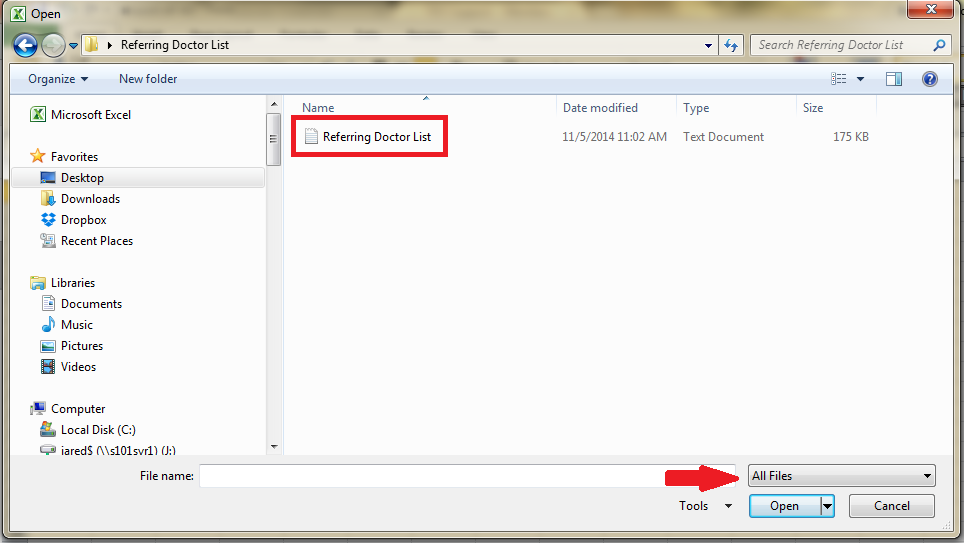This screenshot has width=964, height=543.
Task: Click the navigation pane scroll down arrow
Action: 274,446
